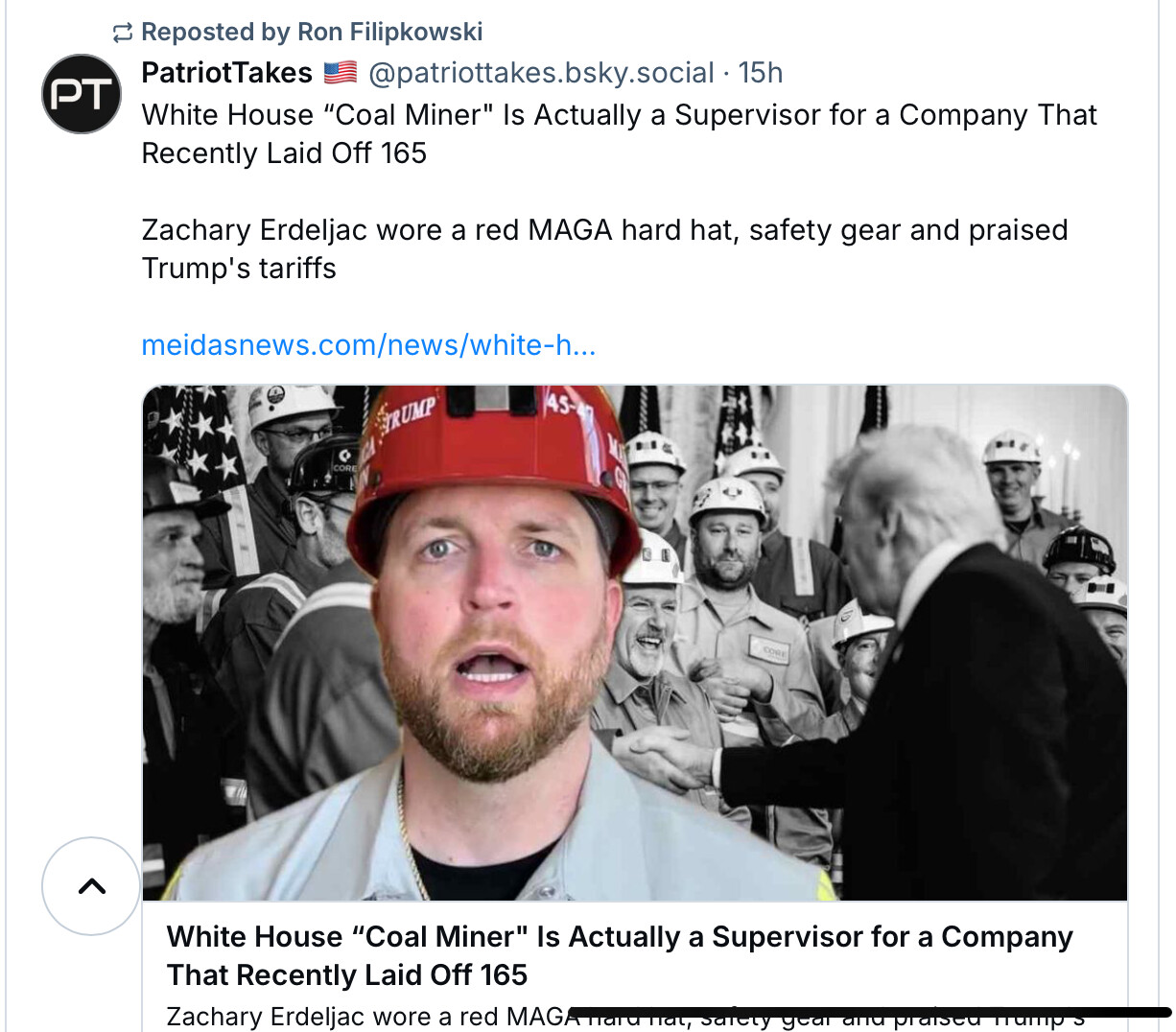Open Ron Filipkowski's profile from repost label
Viewport: 1176px width, 1032px height.
tap(389, 32)
